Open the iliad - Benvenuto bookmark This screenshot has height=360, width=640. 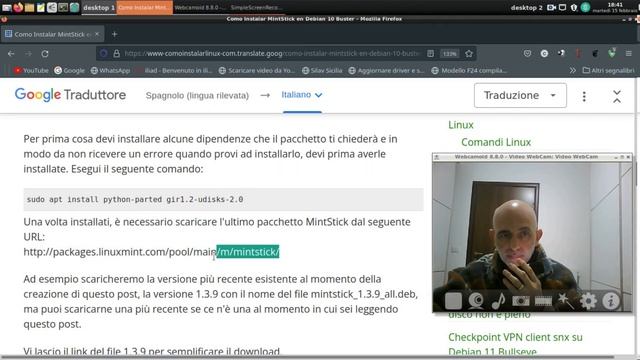click(174, 70)
